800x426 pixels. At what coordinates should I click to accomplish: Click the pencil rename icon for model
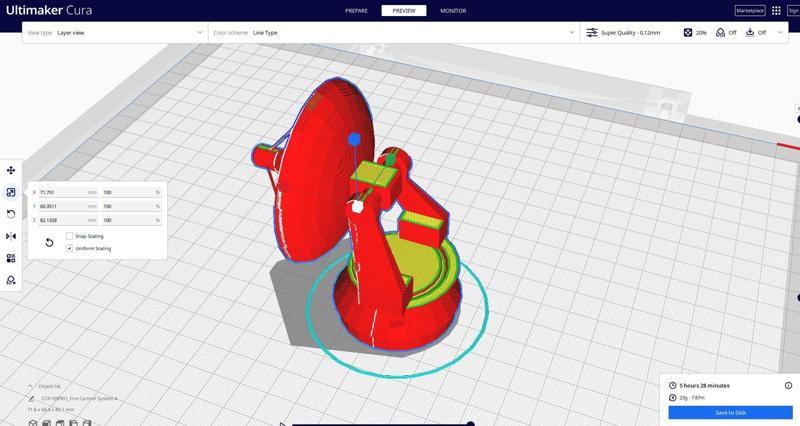click(32, 398)
